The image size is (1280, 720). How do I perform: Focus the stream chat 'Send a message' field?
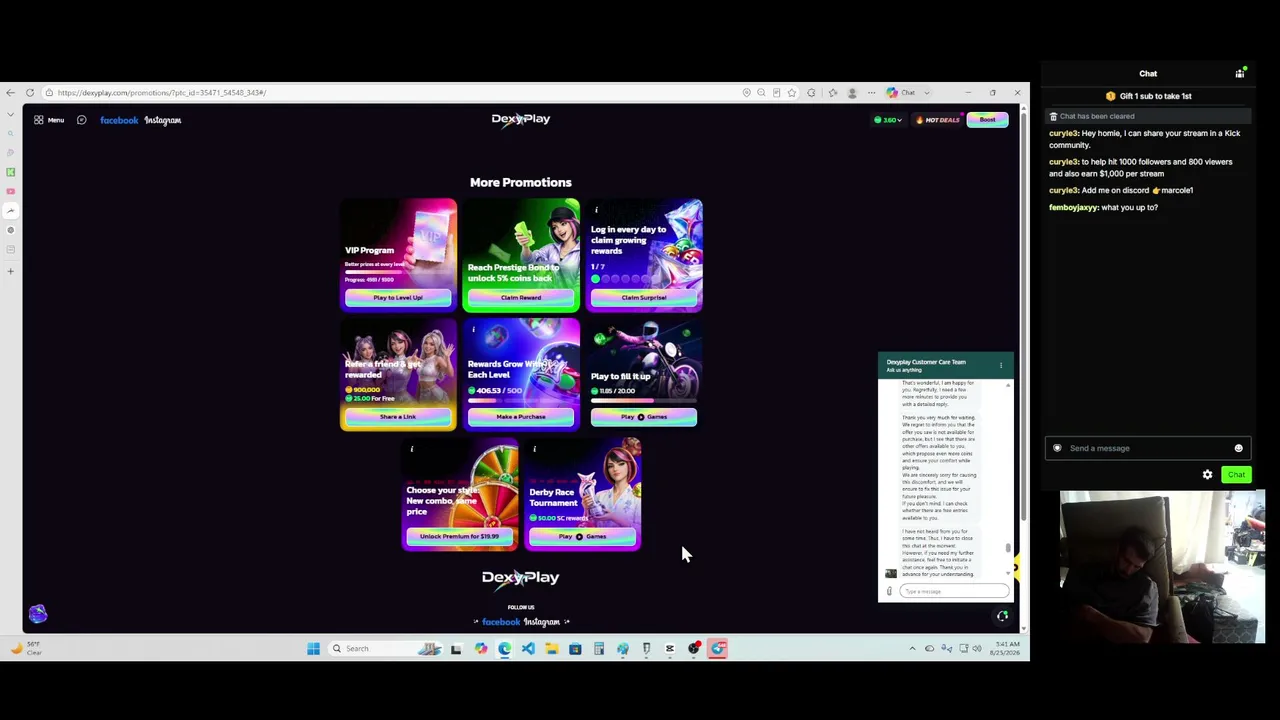pos(1148,448)
